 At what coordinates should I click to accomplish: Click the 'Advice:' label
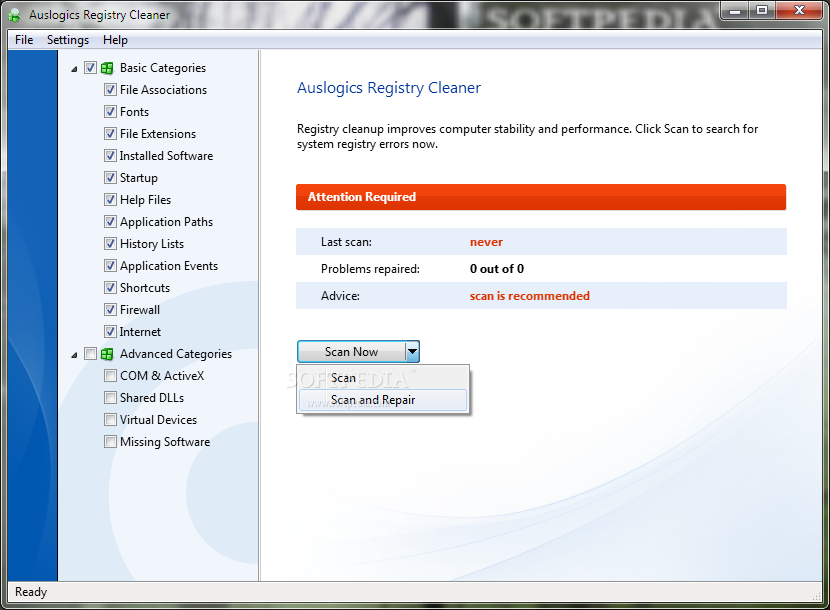tap(340, 296)
